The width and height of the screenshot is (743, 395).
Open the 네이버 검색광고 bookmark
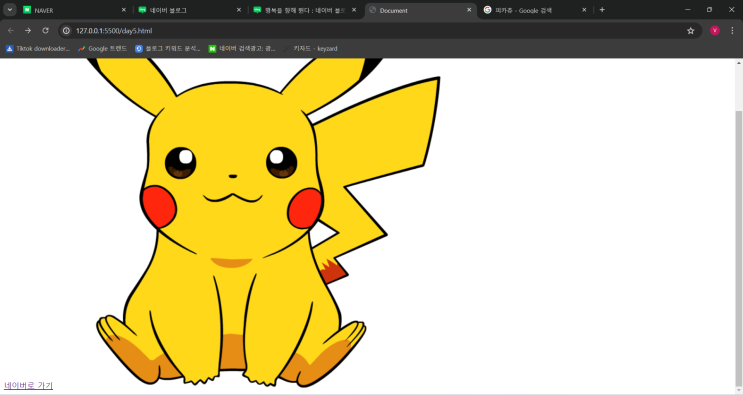[x=242, y=49]
